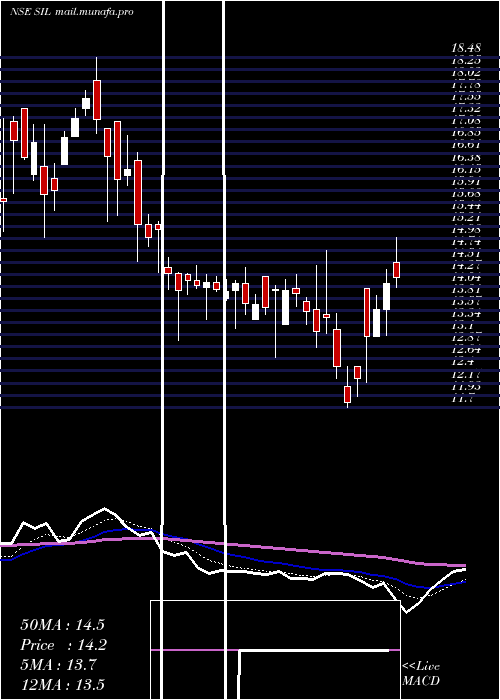
Task: Select the 5MA : 13.7 value
Action: coord(58,665)
